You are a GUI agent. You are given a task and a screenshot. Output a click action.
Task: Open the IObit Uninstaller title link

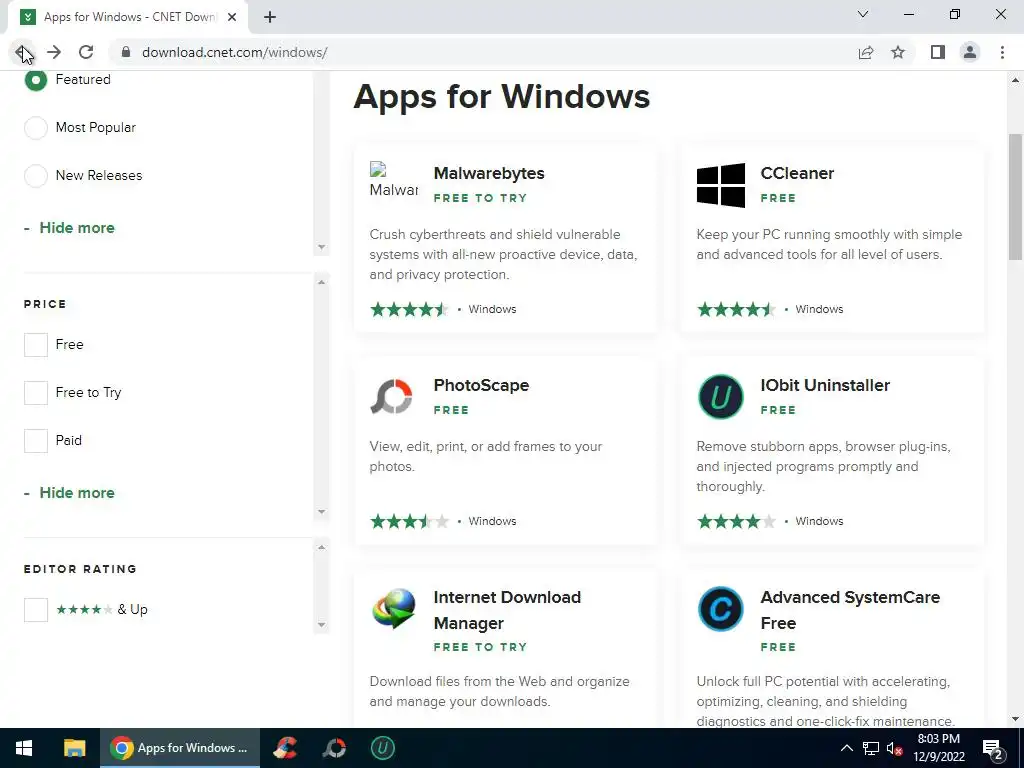pyautogui.click(x=825, y=385)
